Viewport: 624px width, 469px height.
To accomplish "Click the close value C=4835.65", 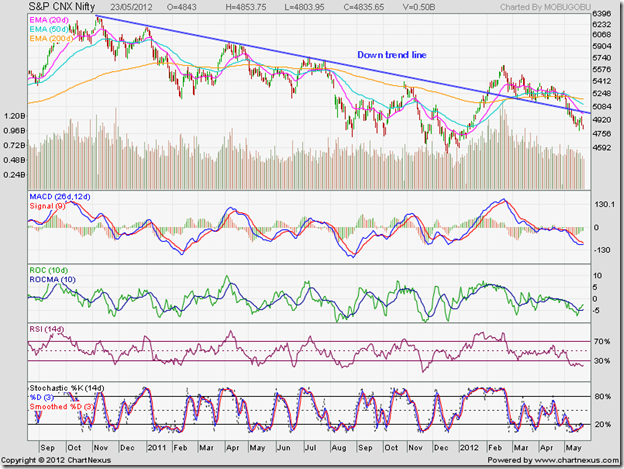I will click(x=364, y=7).
